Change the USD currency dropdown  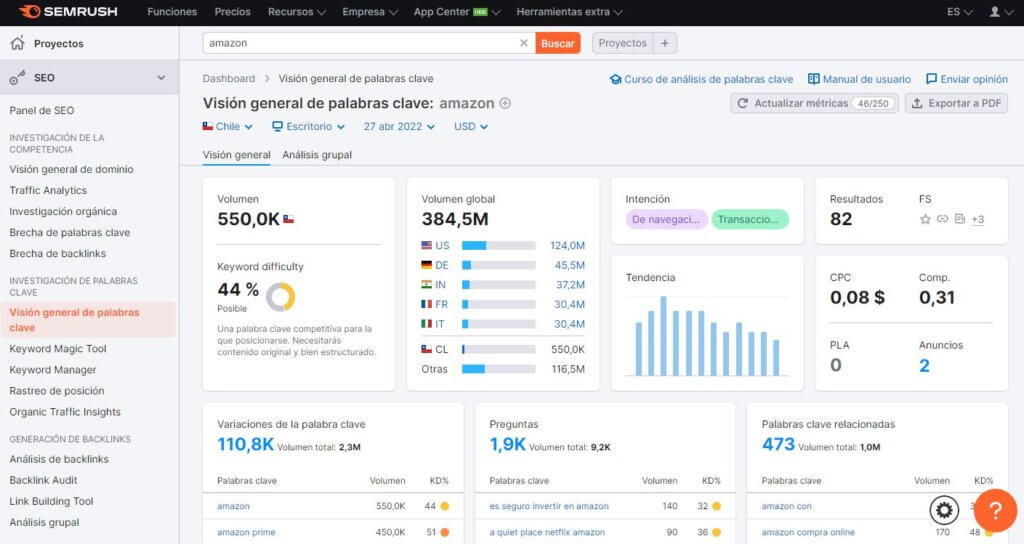coord(471,127)
